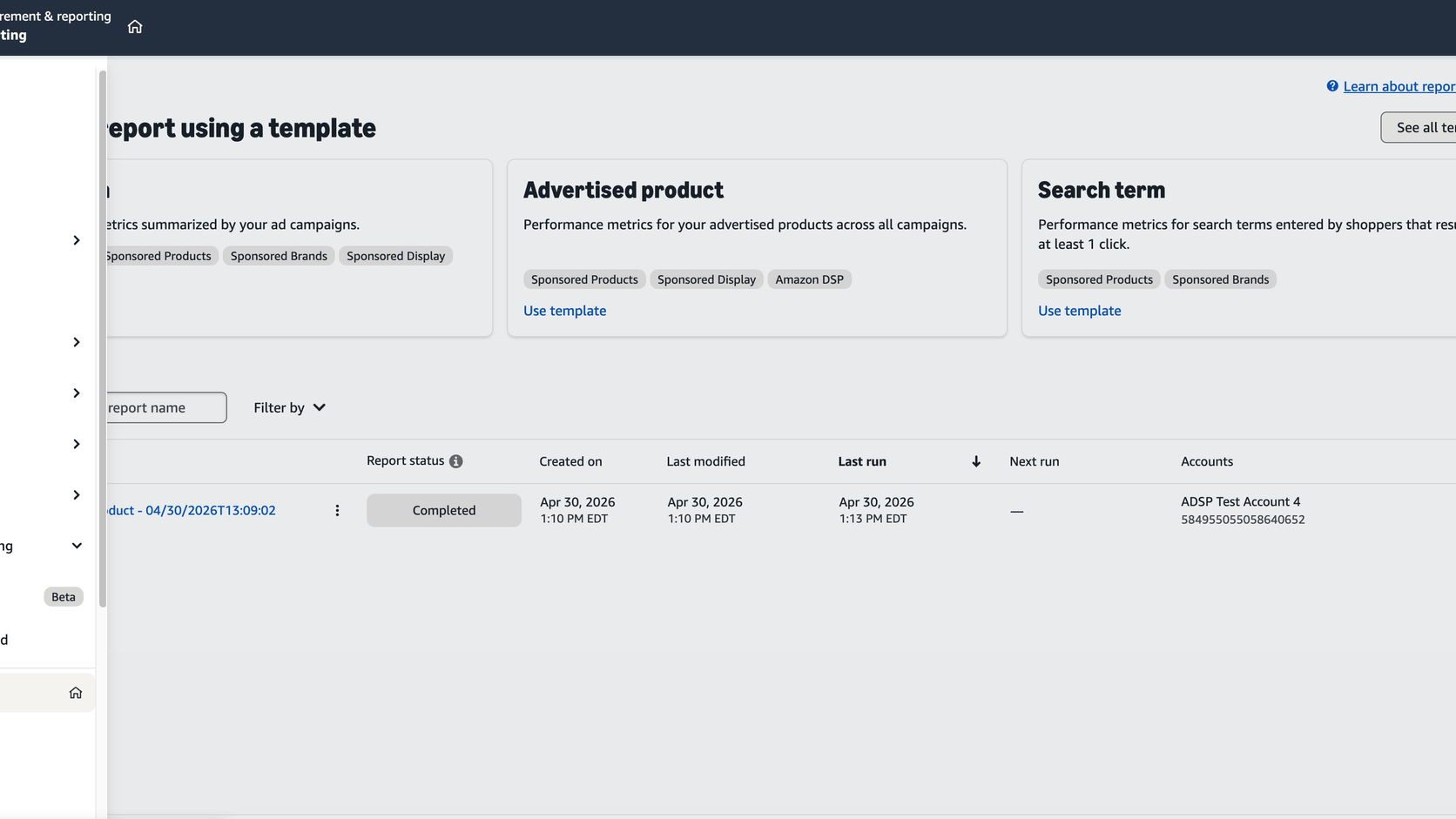Open the three-dot actions menu for the report row

337,511
